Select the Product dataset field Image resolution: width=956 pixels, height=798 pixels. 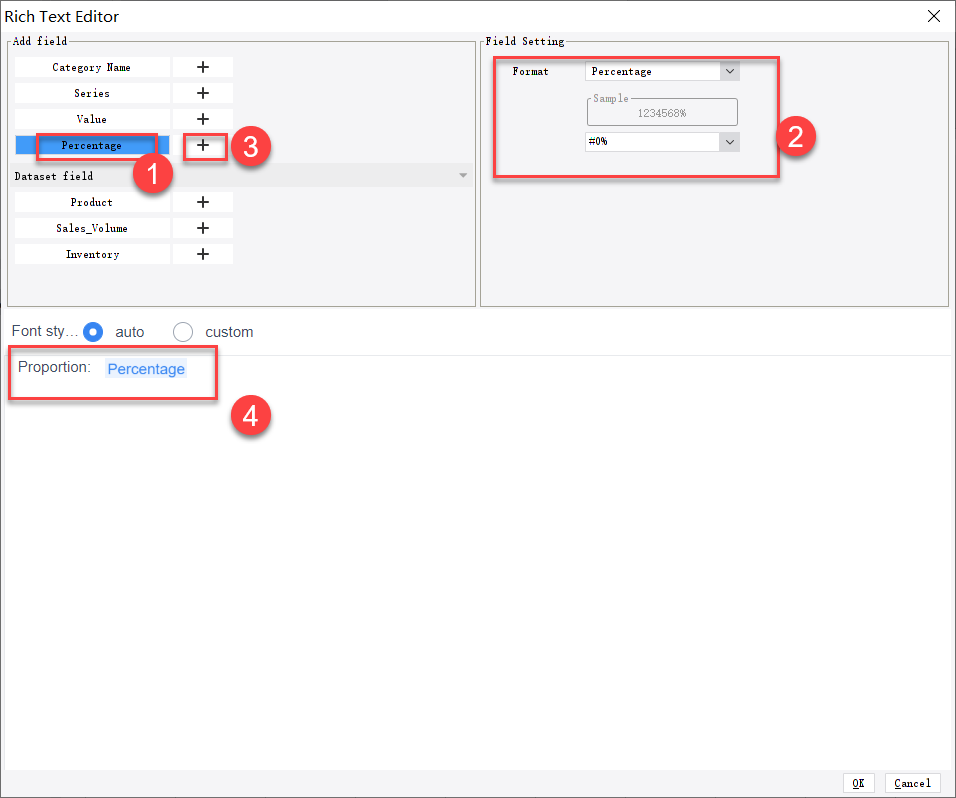pyautogui.click(x=92, y=202)
